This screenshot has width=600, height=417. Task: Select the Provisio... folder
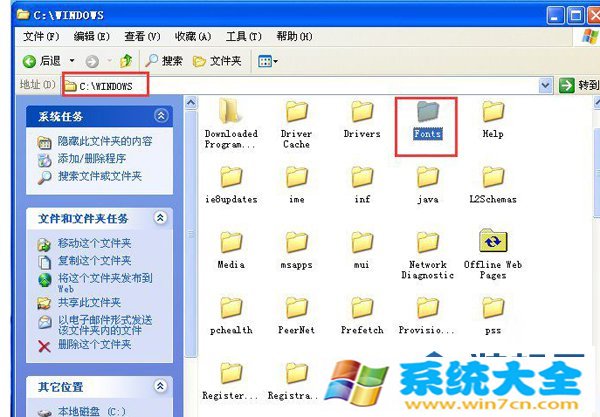pos(428,316)
